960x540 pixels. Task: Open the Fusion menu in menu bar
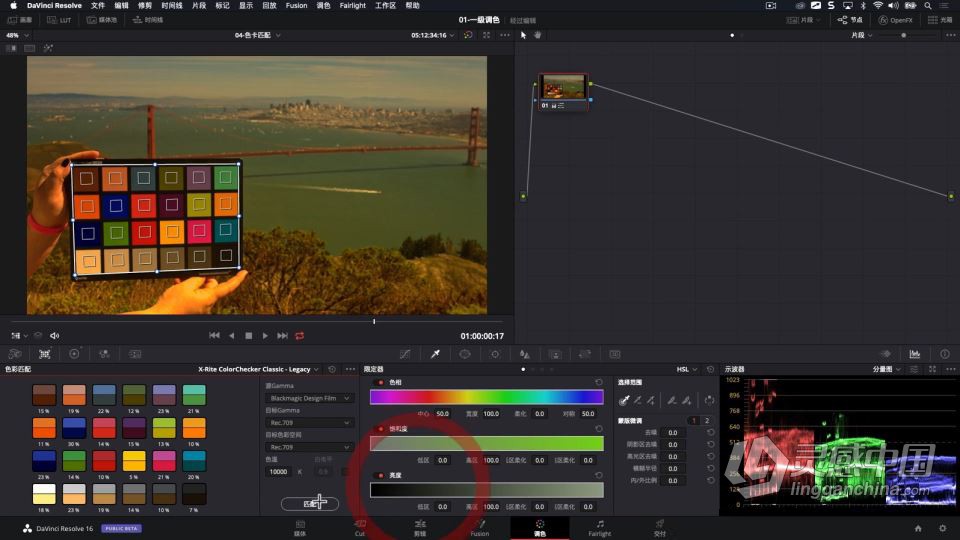pos(296,6)
